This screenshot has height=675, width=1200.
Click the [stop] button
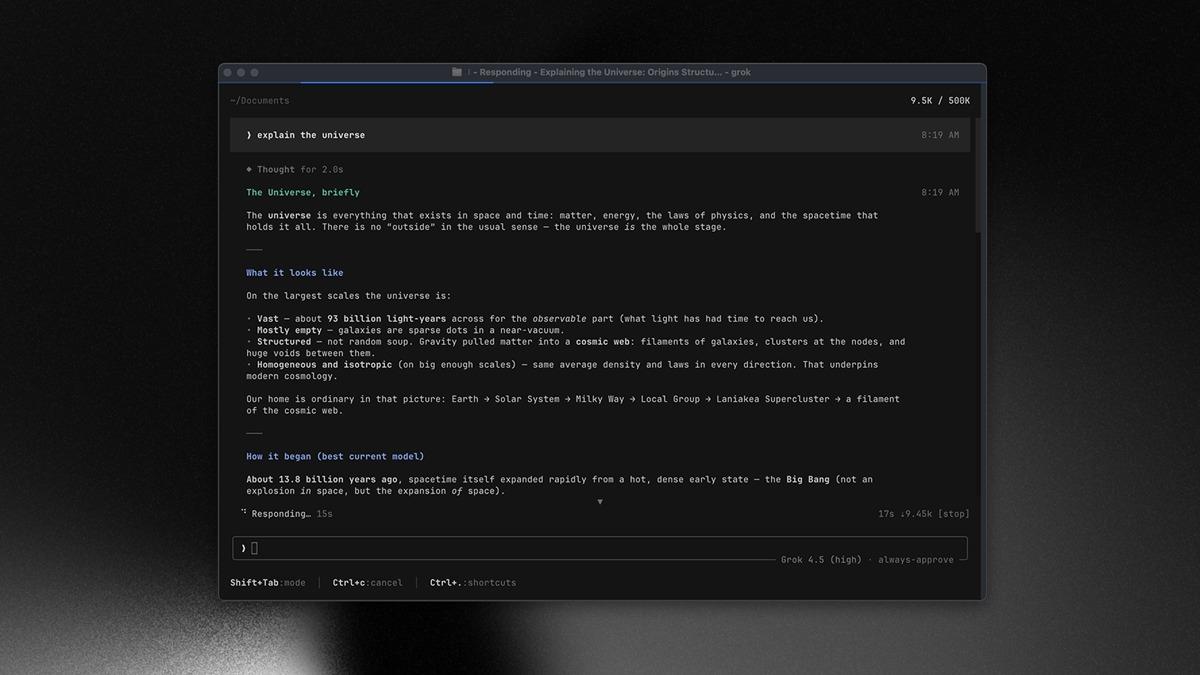coord(953,514)
